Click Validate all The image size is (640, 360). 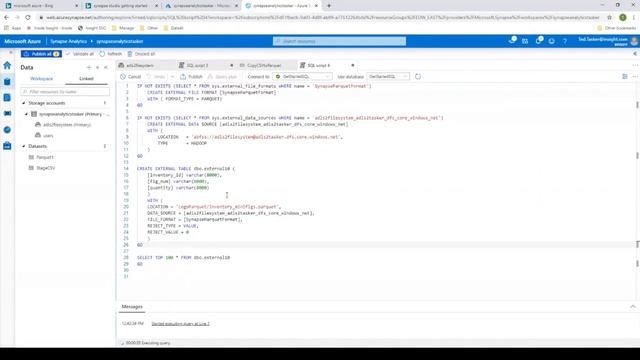[80, 54]
